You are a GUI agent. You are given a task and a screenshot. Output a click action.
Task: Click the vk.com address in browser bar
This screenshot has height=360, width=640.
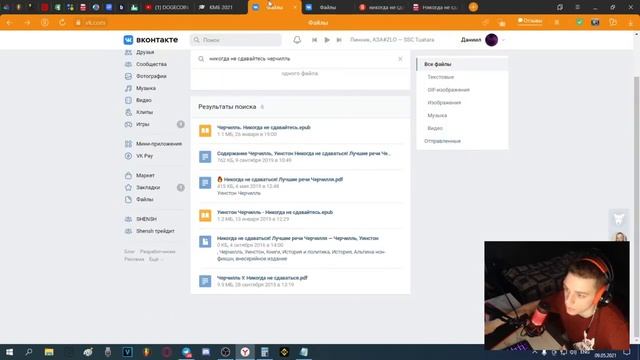[x=96, y=22]
